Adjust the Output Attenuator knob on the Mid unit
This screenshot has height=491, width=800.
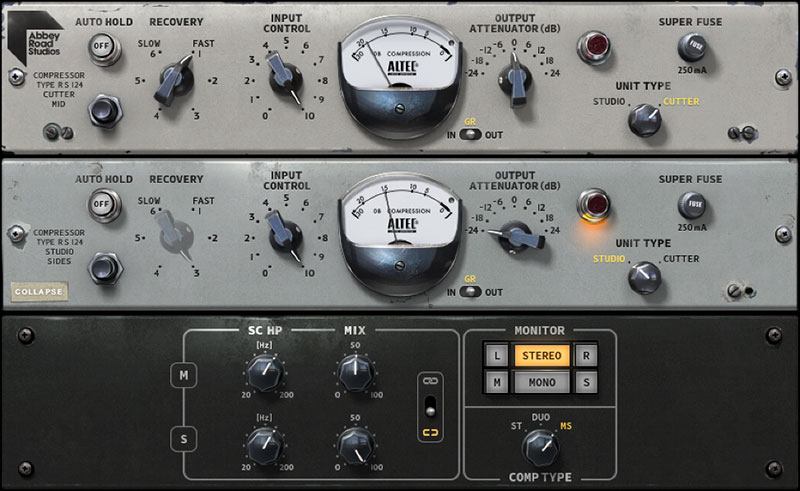coord(515,80)
